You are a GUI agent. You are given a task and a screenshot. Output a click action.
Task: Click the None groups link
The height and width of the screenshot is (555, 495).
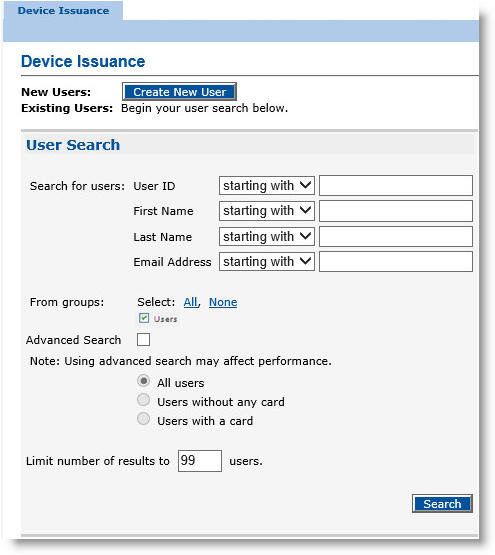(223, 302)
